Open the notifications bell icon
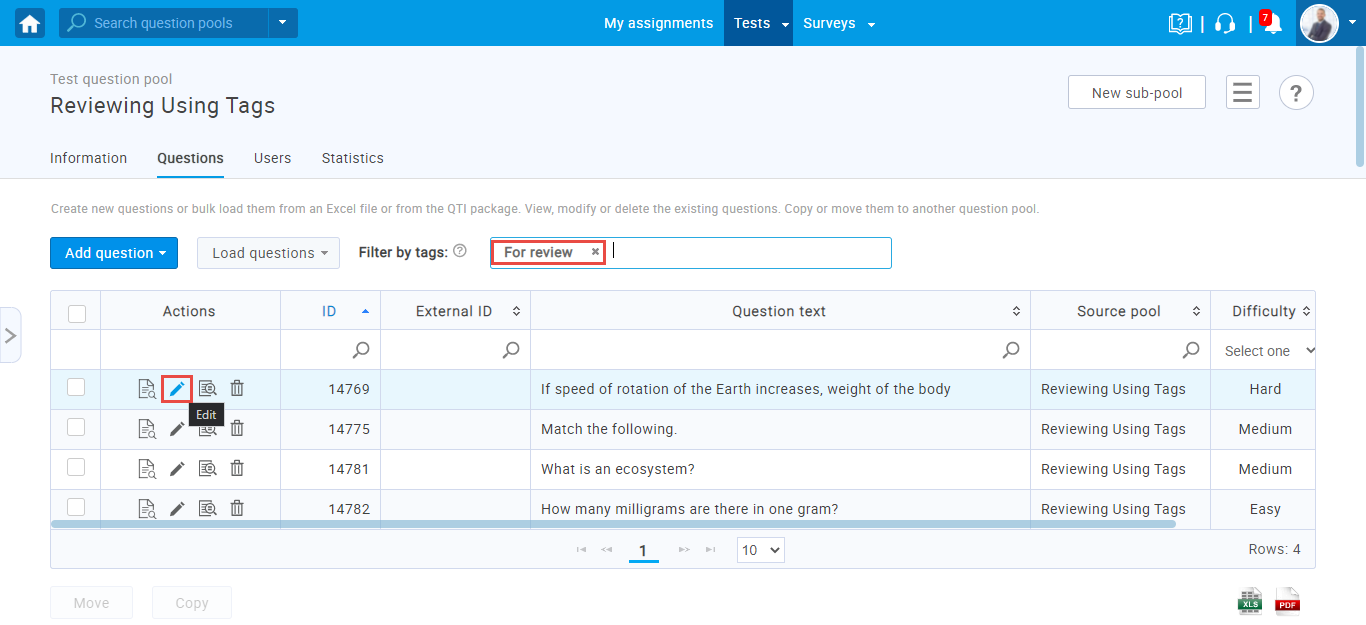The width and height of the screenshot is (1366, 625). pos(1272,24)
